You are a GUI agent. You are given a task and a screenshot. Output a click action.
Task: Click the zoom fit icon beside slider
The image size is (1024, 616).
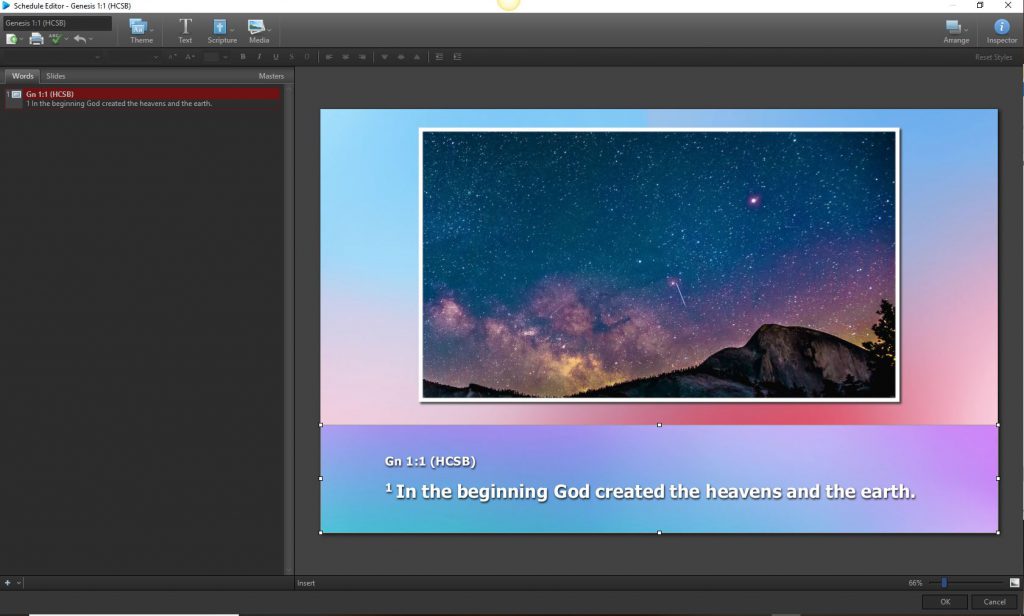(x=1014, y=583)
